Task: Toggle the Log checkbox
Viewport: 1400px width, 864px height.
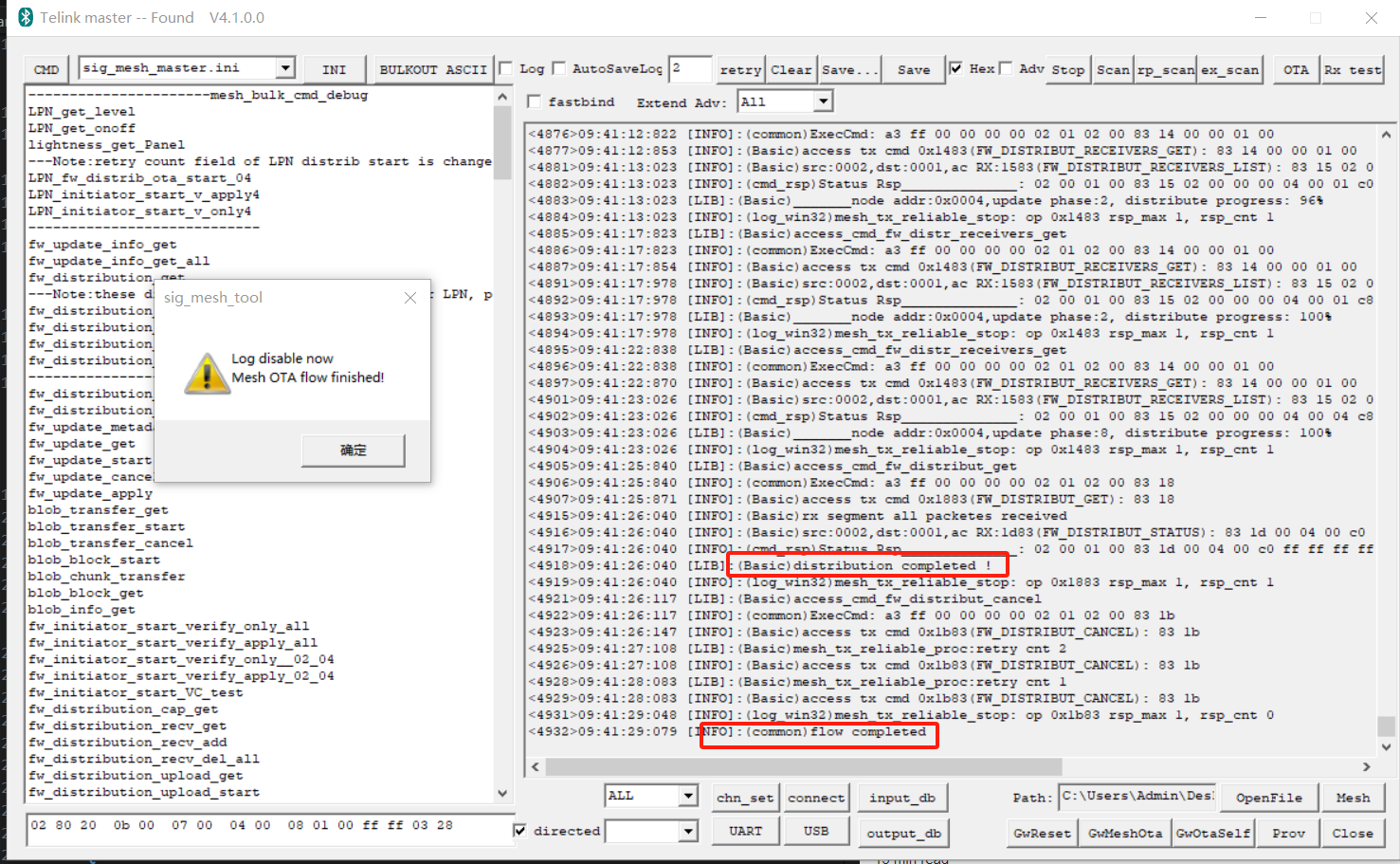Action: point(506,68)
